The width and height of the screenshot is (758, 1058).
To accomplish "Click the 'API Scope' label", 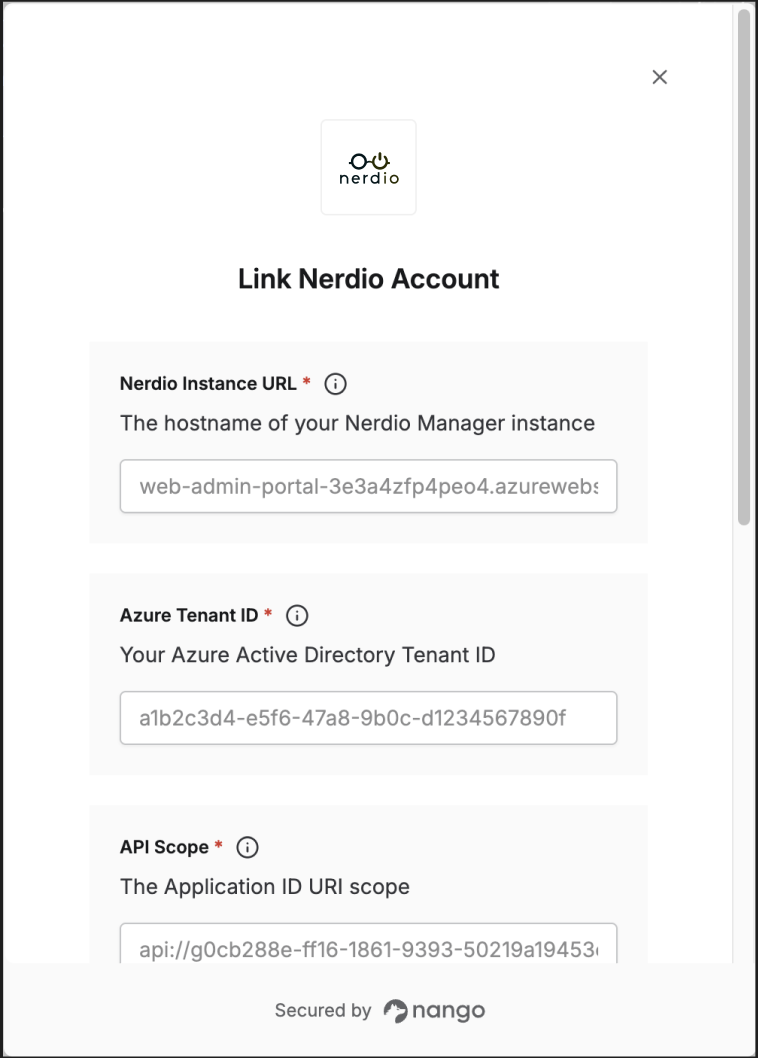I will 164,847.
